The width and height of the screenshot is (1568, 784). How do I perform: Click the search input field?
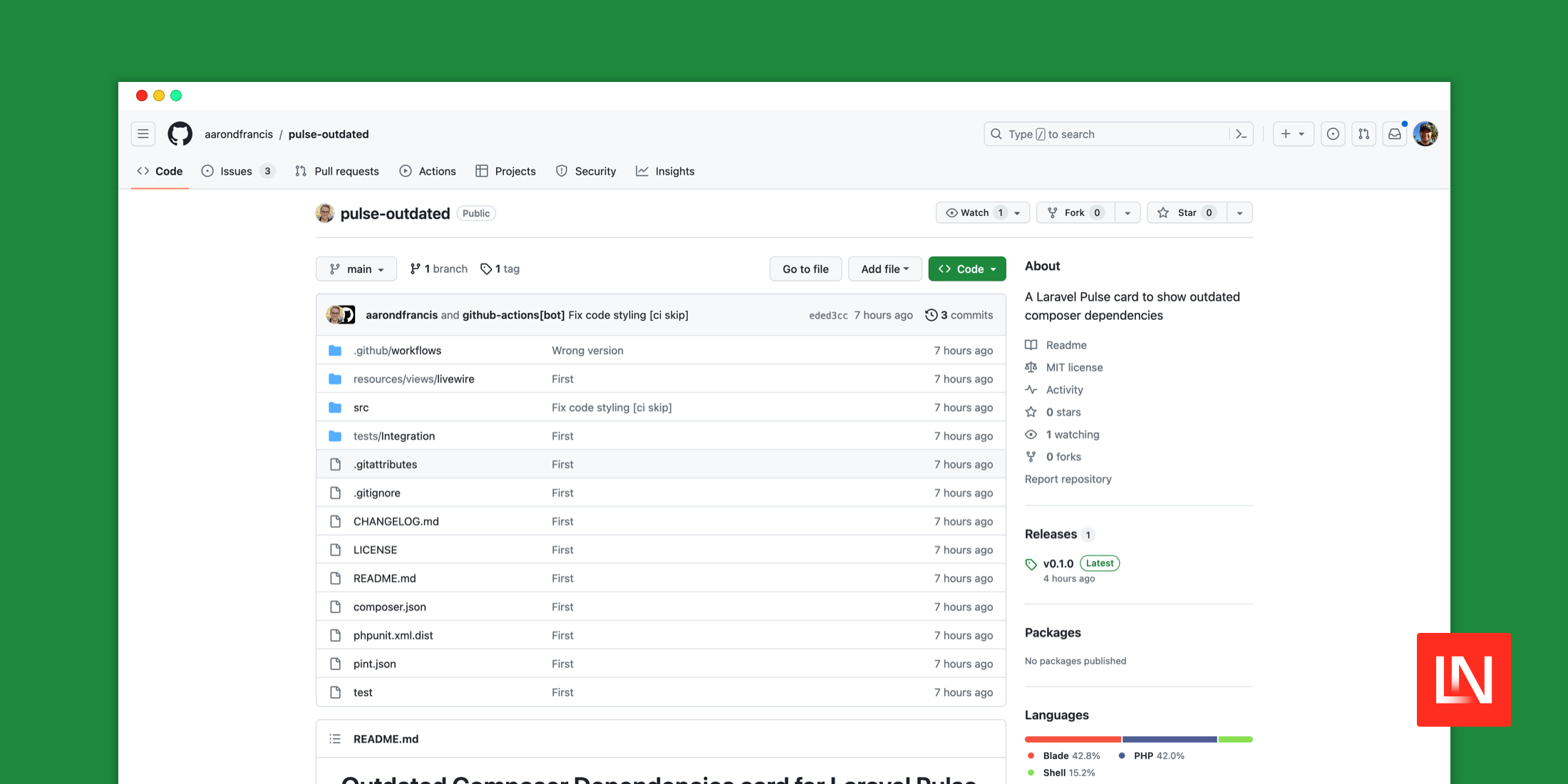1115,133
